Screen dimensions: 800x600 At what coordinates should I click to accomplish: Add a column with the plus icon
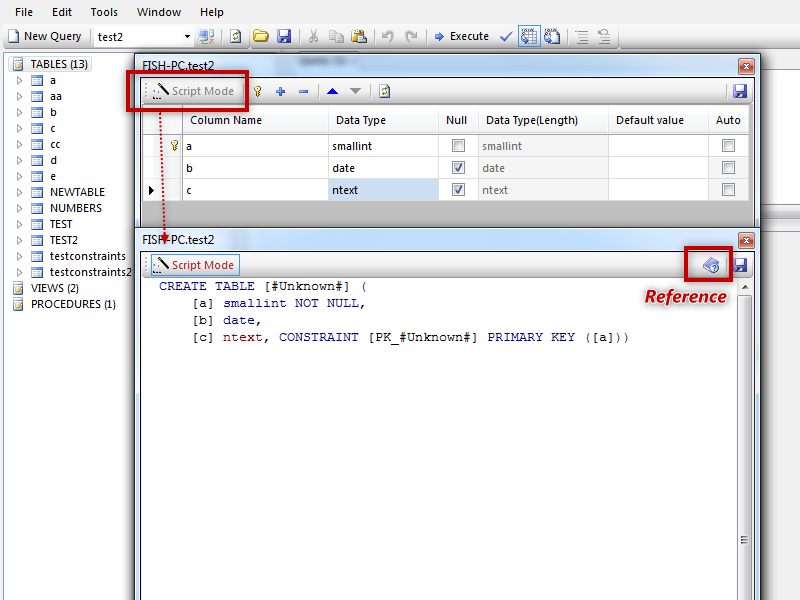[x=280, y=91]
